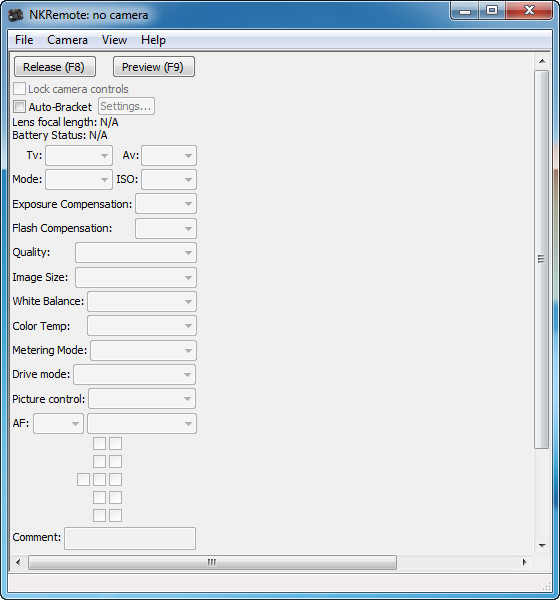Open the ISO dropdown
Screen dimensions: 560x600
(169, 179)
